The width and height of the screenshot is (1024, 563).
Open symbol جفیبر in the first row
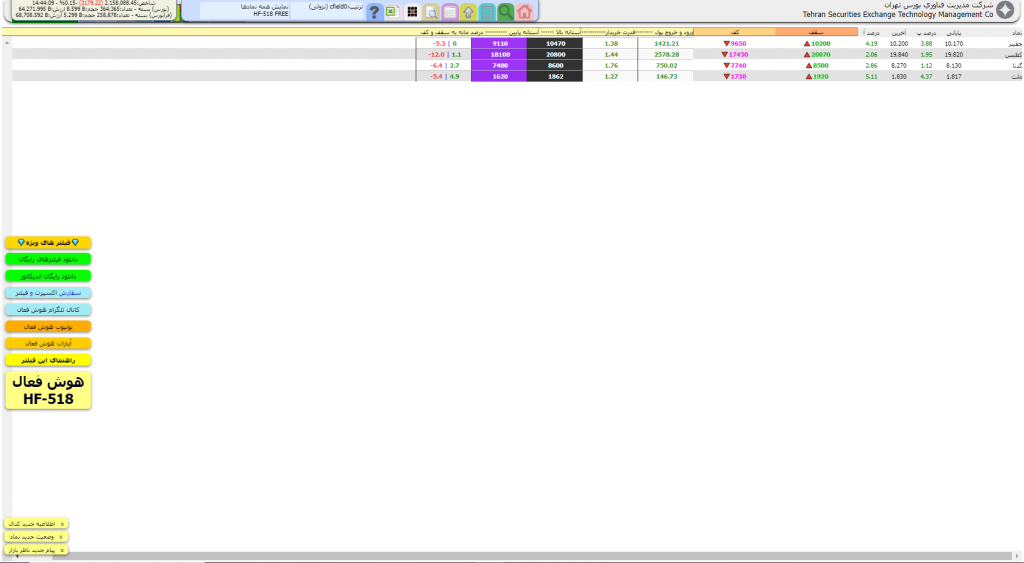tap(1016, 44)
